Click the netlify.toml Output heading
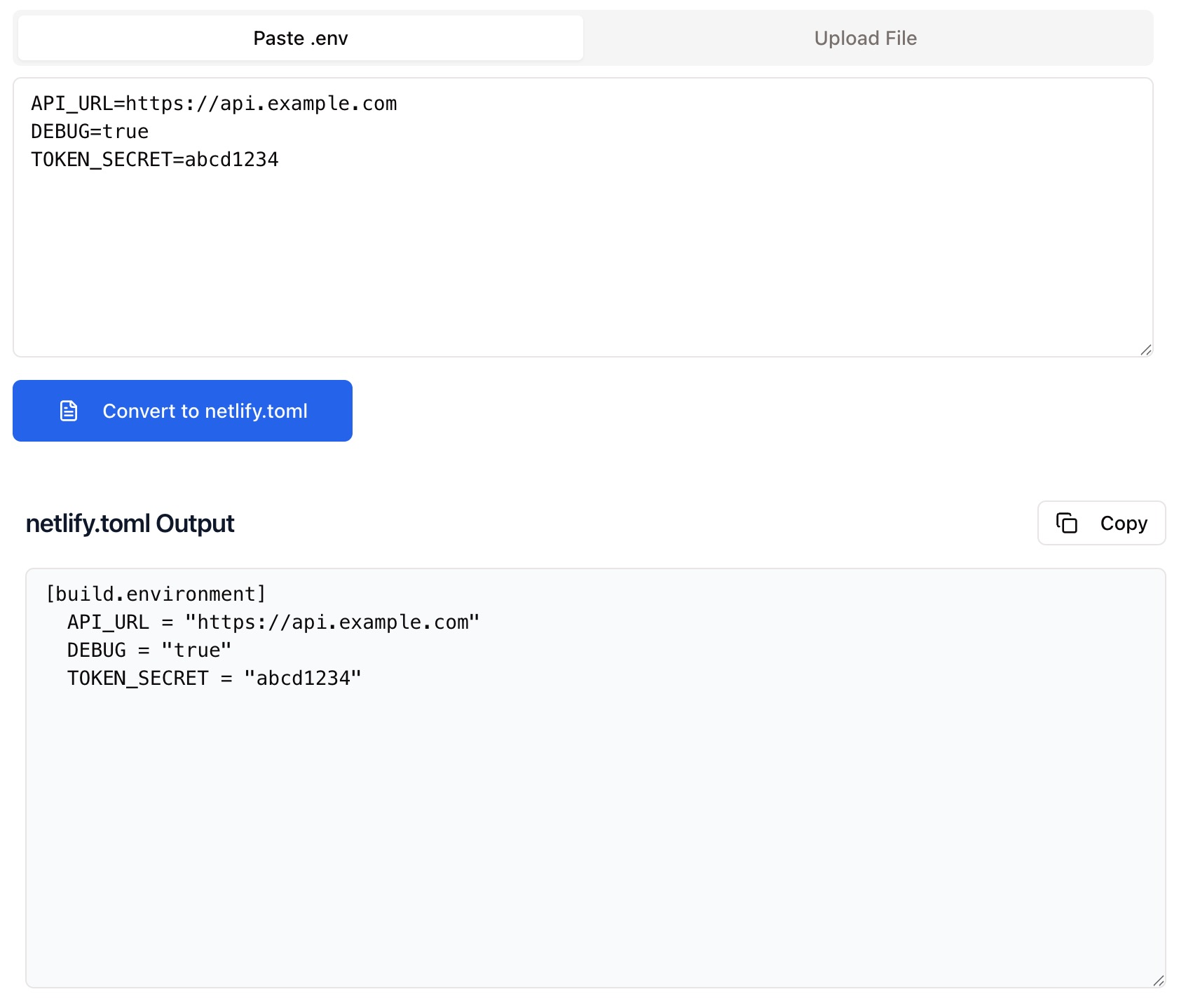 [x=130, y=524]
